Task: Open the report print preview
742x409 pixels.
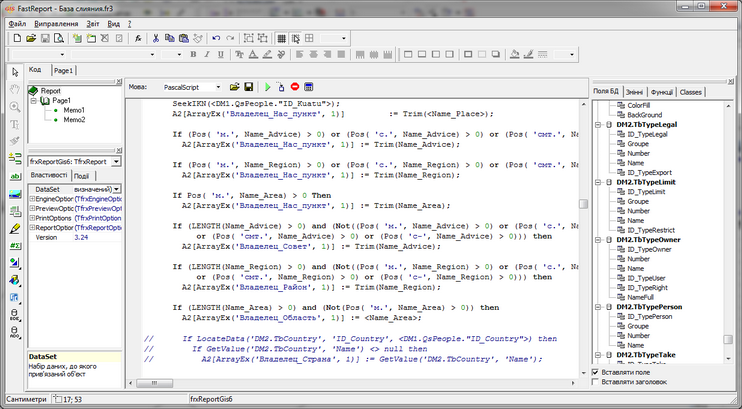Action: click(59, 38)
